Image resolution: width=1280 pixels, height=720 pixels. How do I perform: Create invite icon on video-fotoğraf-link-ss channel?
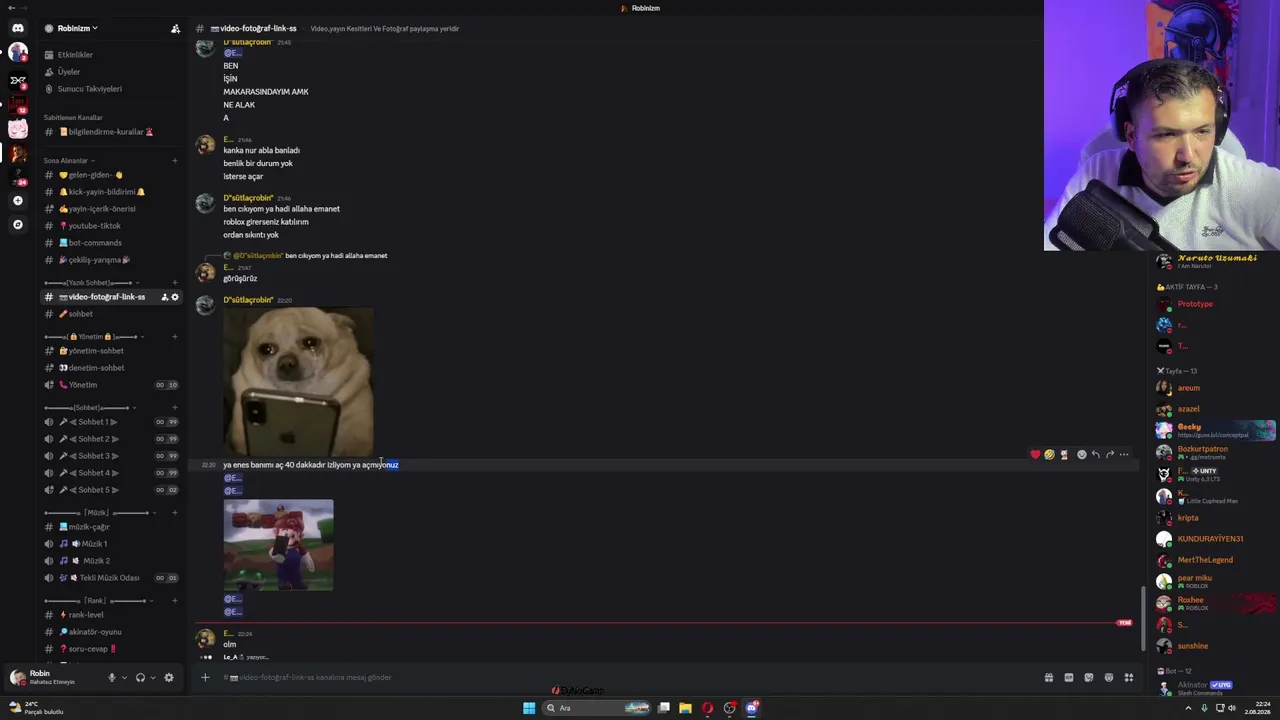pos(165,297)
